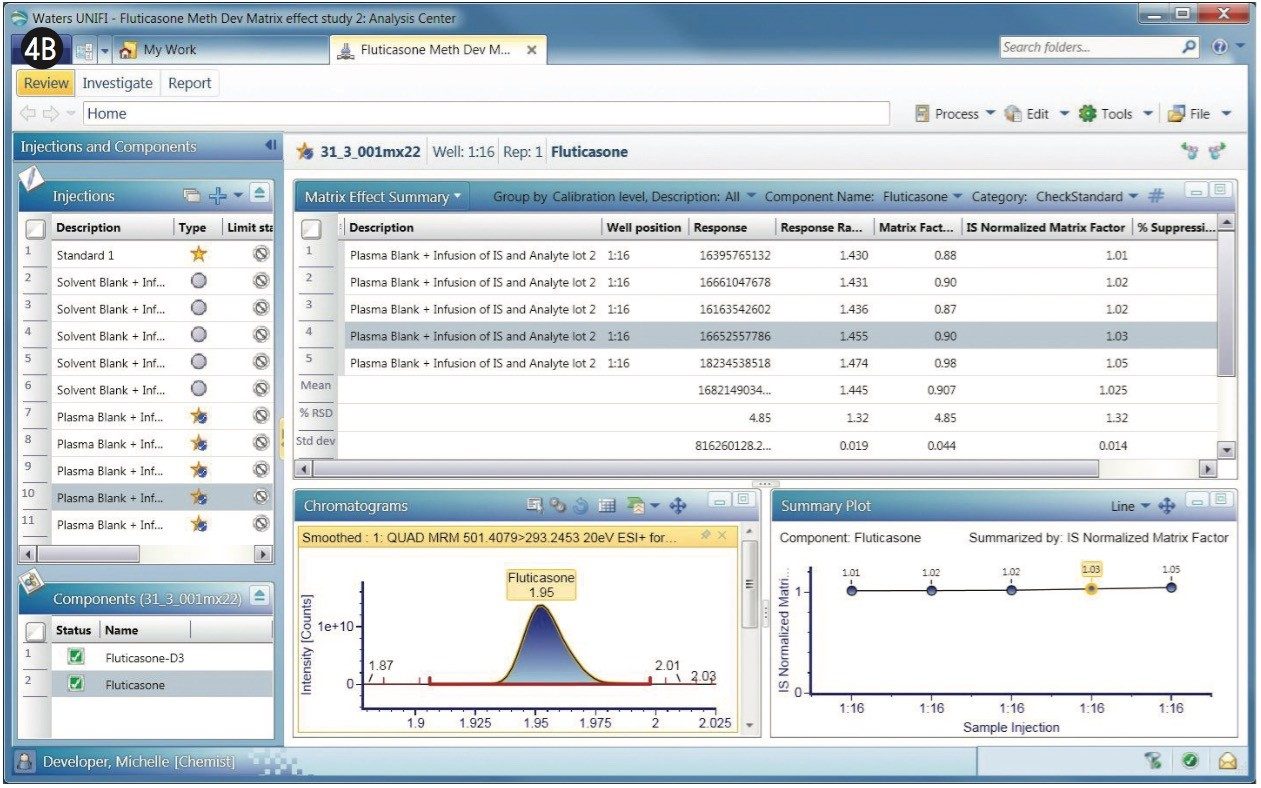Screen dimensions: 1261x788
Task: Sort by the Response column header
Action: 731,228
